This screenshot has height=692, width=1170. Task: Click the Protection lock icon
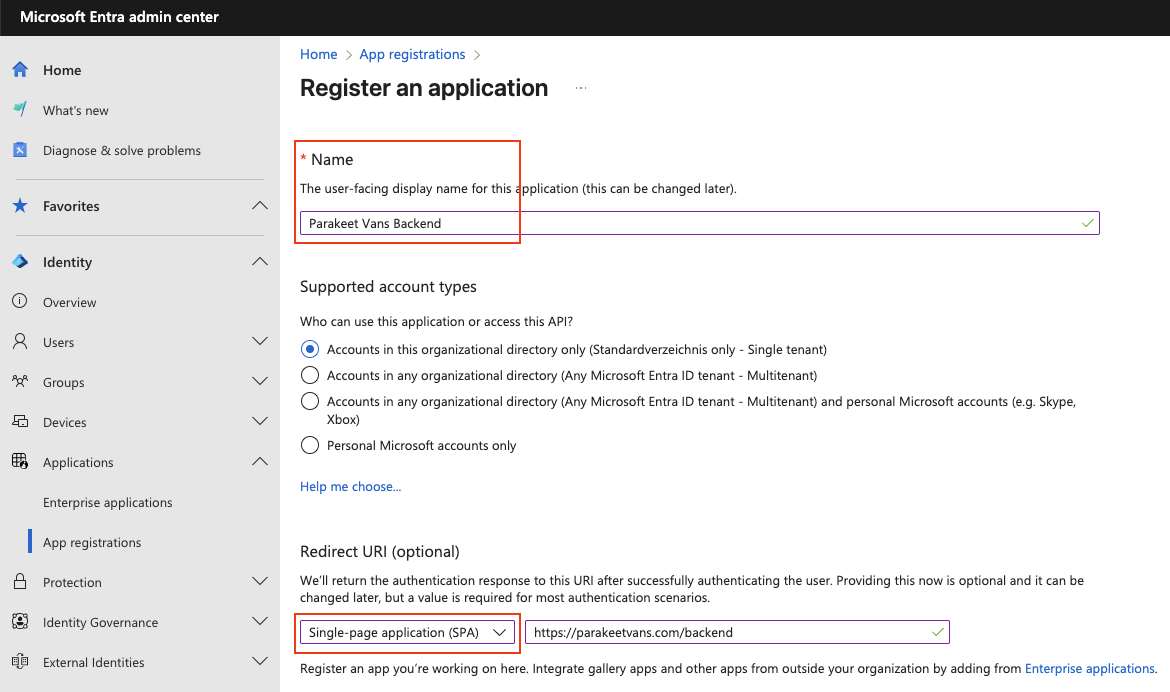(20, 581)
